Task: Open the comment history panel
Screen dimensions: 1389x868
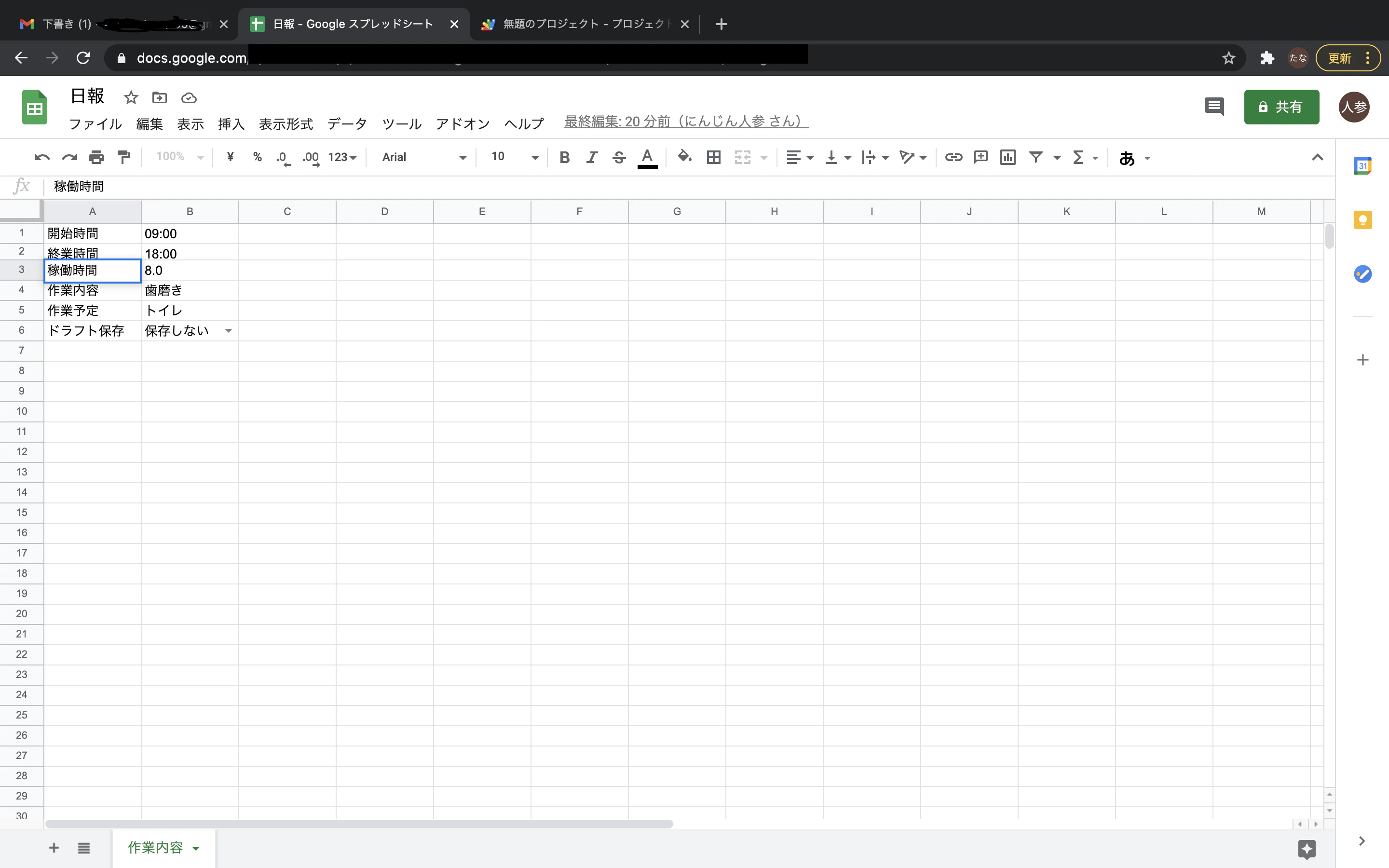Action: click(x=1214, y=107)
